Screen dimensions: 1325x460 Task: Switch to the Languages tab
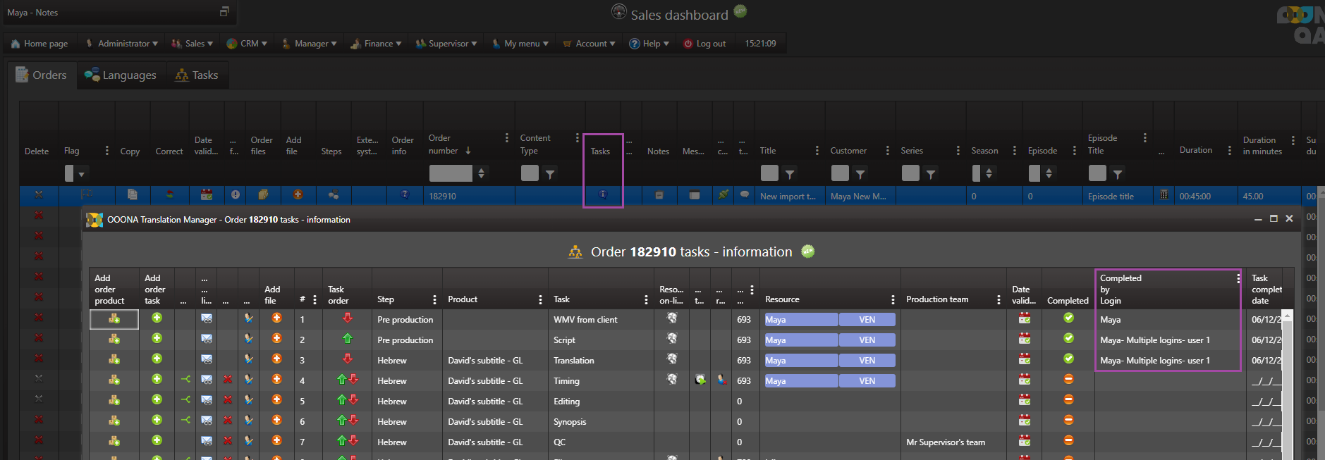(x=120, y=75)
